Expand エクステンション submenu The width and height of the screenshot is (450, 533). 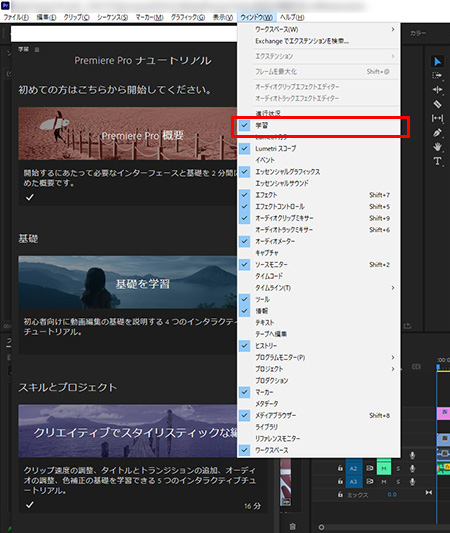click(318, 56)
